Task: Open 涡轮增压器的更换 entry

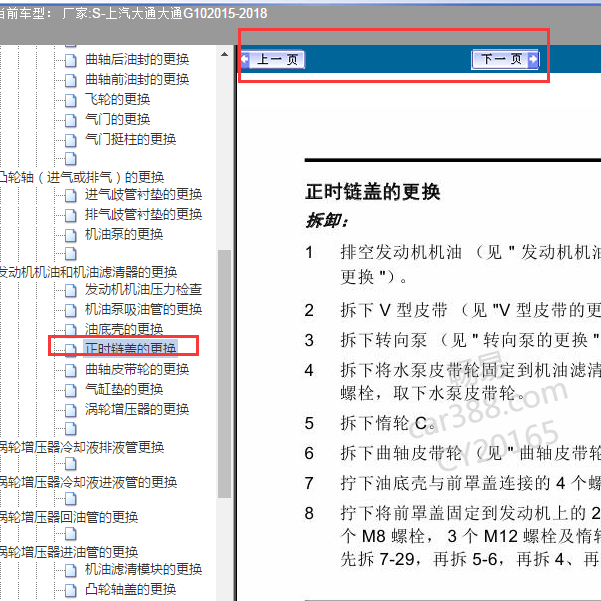Action: (x=137, y=409)
